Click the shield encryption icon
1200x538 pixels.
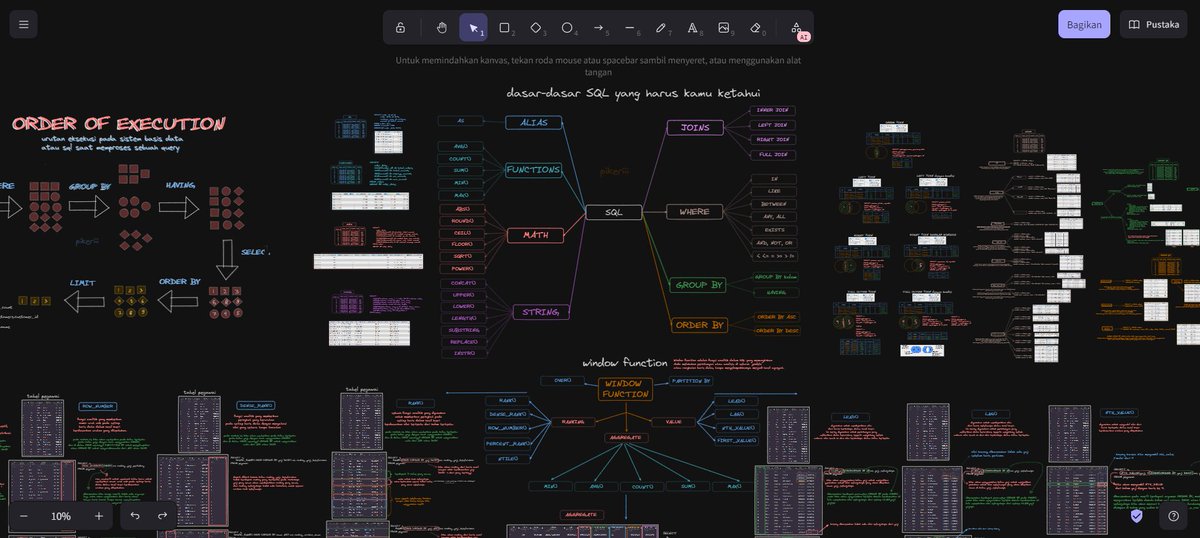point(1137,516)
